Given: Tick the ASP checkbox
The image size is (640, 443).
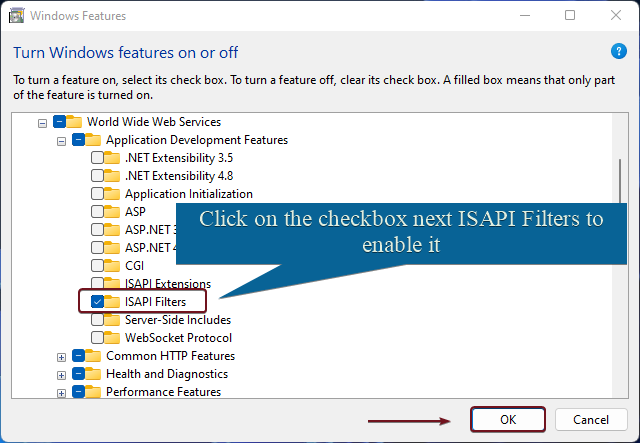Looking at the screenshot, I should click(x=97, y=211).
